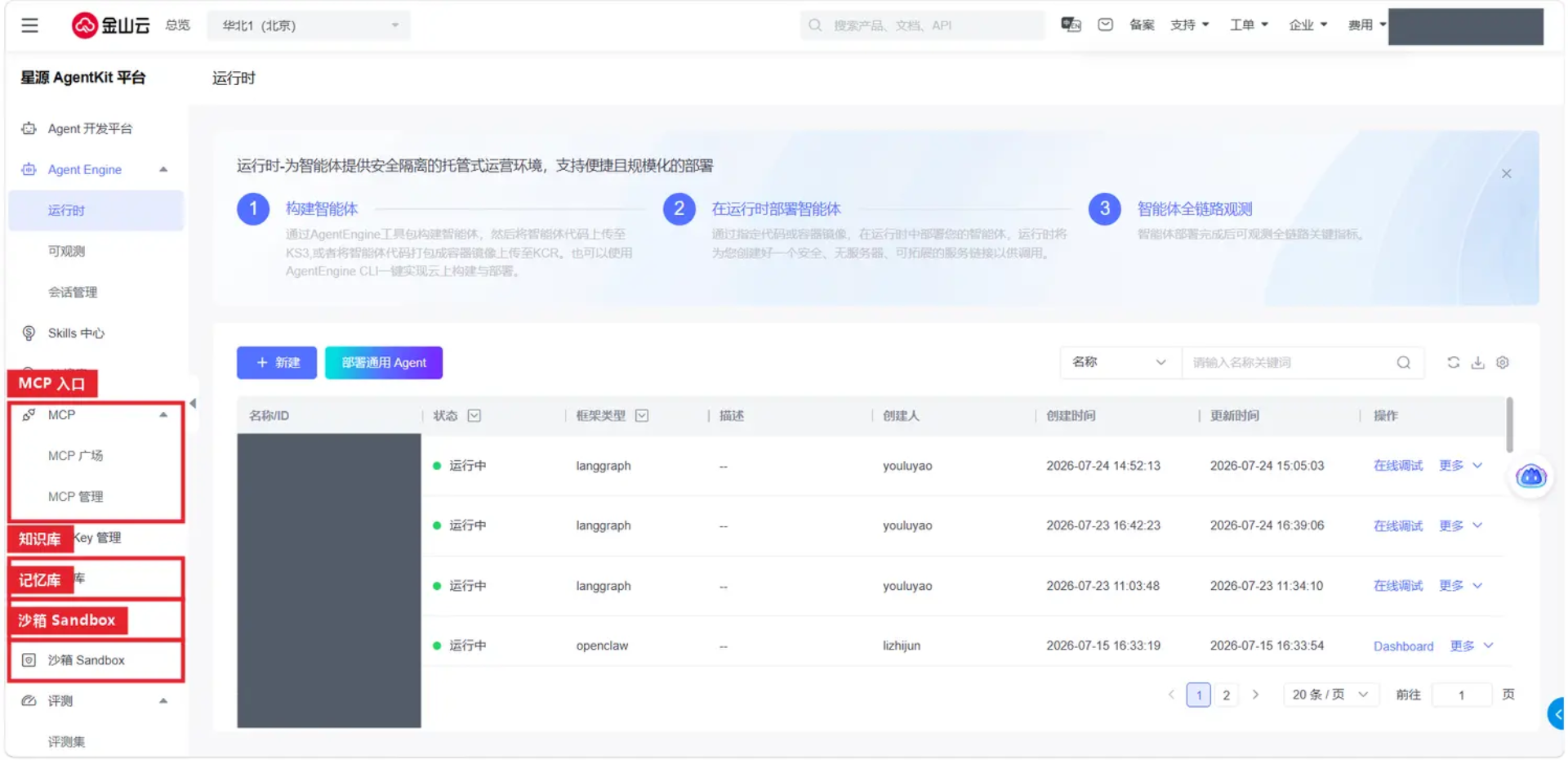Click the openclaw framework cell
The width and height of the screenshot is (1568, 760).
pyautogui.click(x=602, y=646)
